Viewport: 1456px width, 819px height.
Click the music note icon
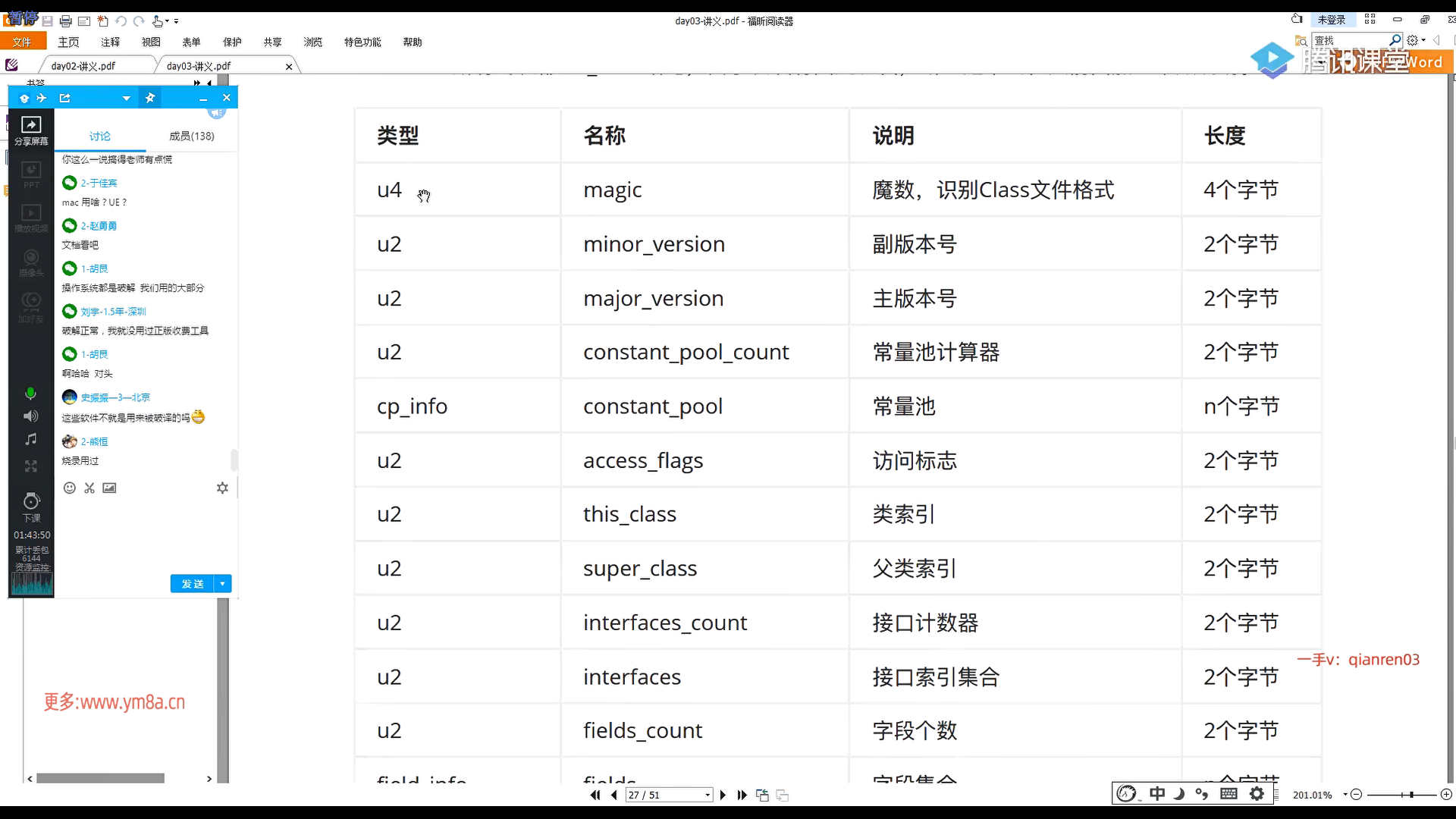pos(30,440)
